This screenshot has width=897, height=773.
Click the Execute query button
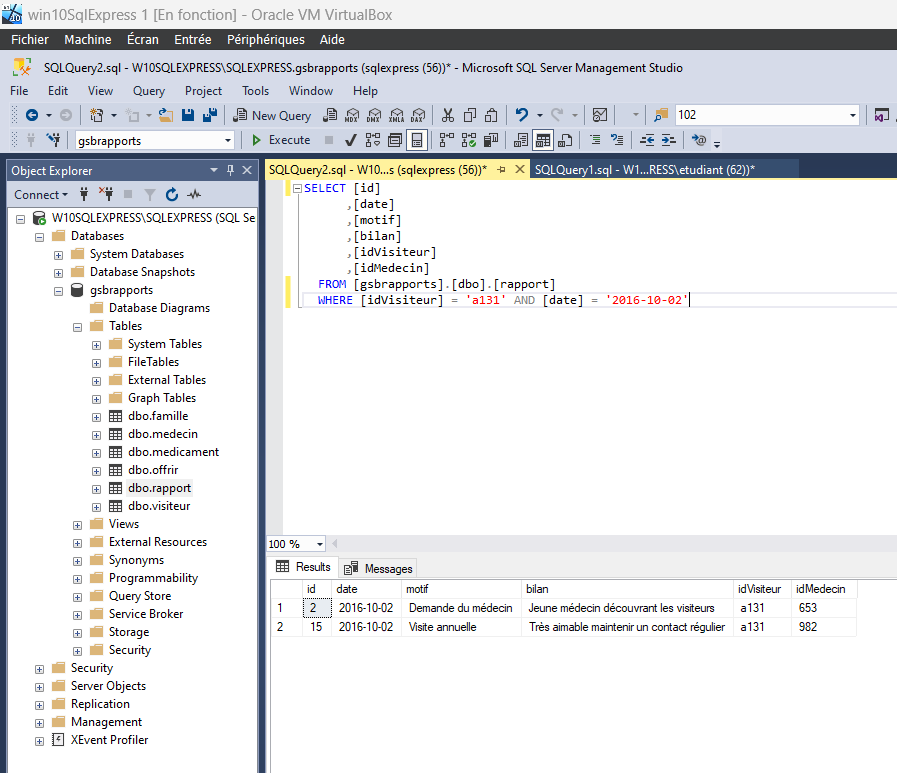(x=281, y=140)
